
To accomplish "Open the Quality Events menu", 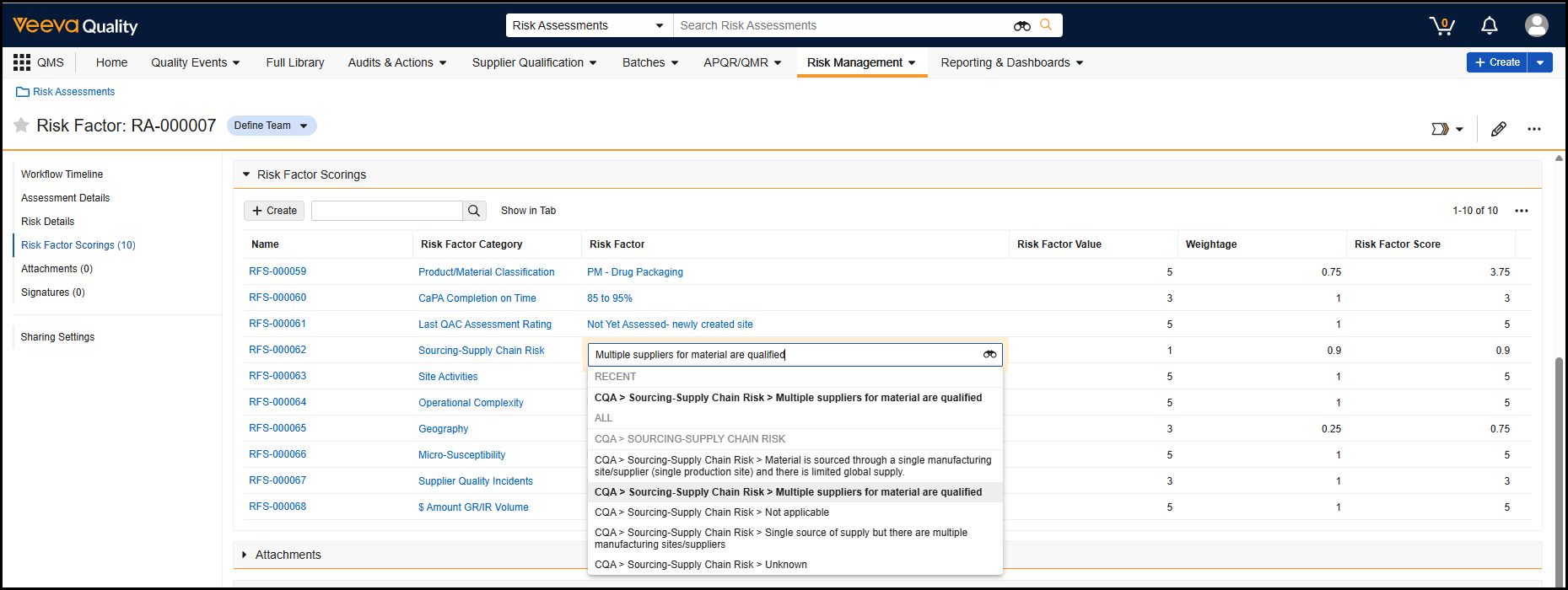I will coord(196,62).
